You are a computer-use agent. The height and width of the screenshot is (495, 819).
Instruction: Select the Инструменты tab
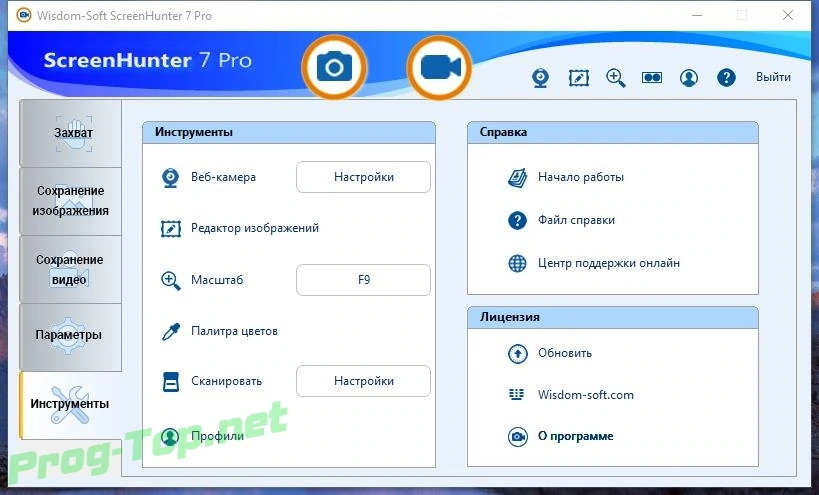[x=71, y=405]
